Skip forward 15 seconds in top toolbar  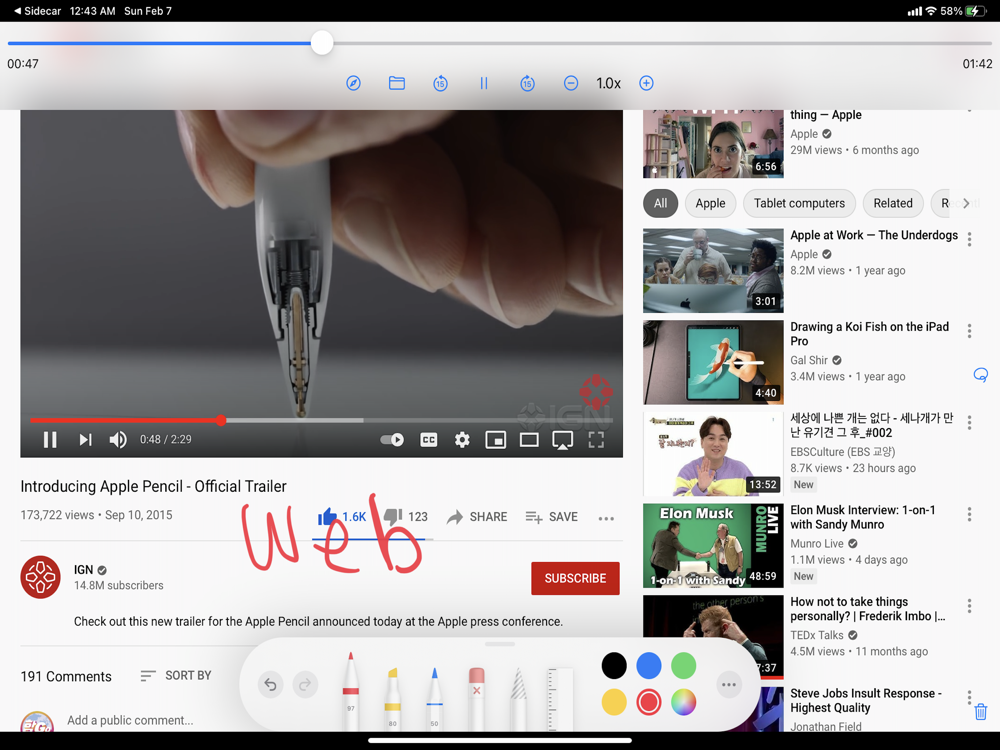(x=527, y=83)
